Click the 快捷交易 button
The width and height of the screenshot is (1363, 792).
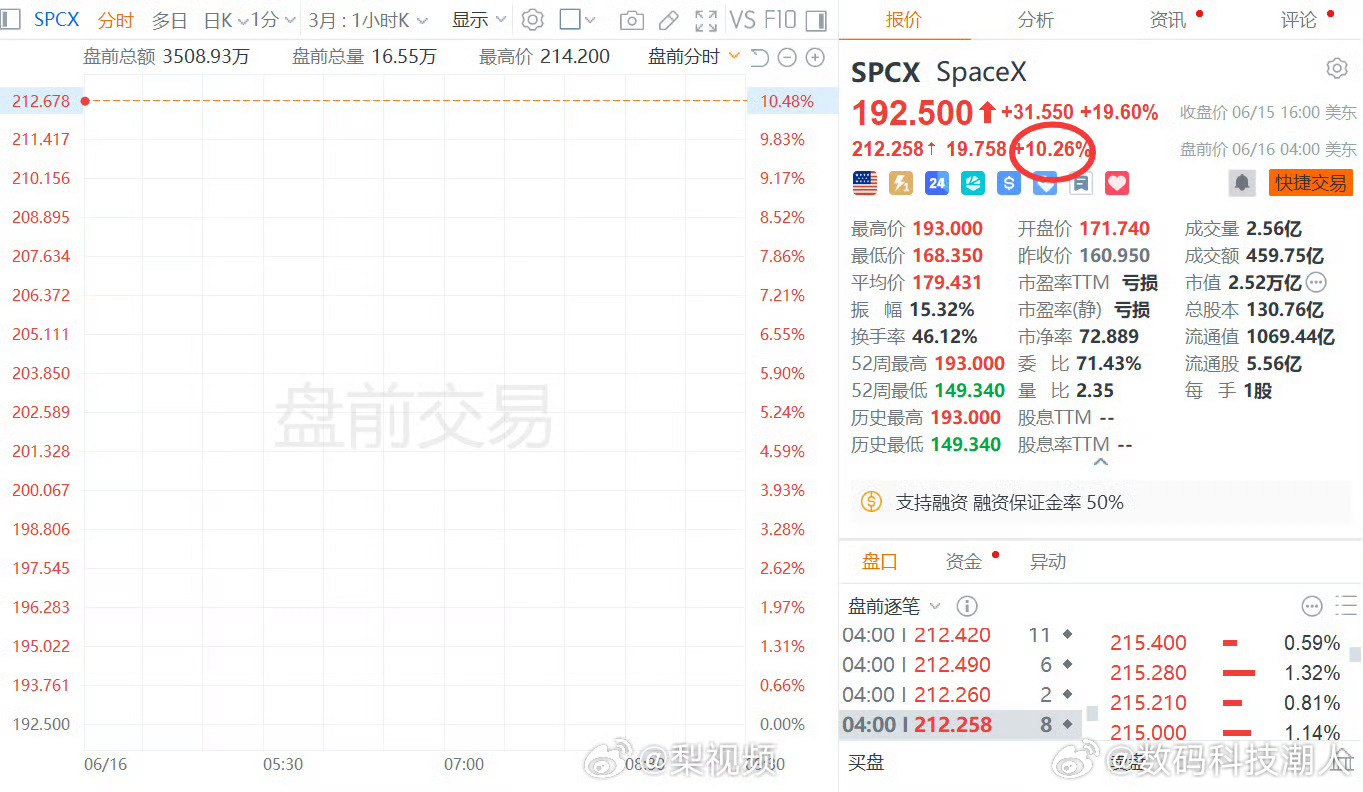pos(1311,183)
